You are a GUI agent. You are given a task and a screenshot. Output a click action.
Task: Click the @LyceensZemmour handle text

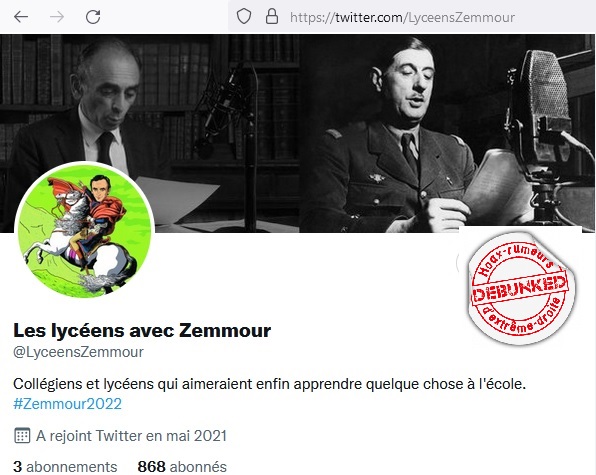(78, 352)
